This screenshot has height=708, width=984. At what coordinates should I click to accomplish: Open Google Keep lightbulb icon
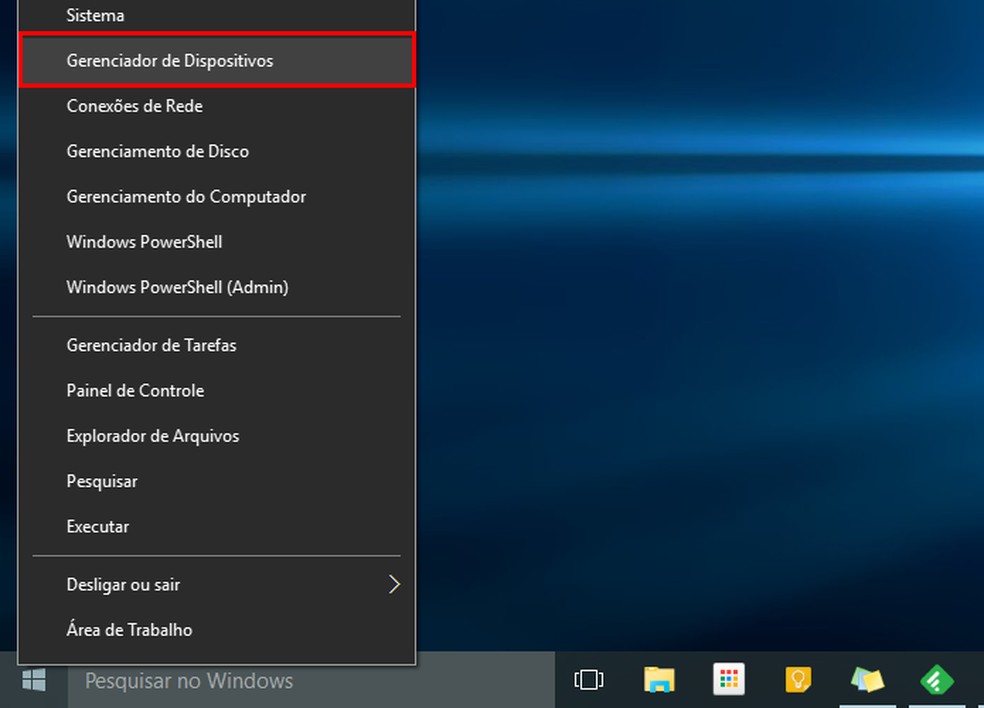pos(798,680)
